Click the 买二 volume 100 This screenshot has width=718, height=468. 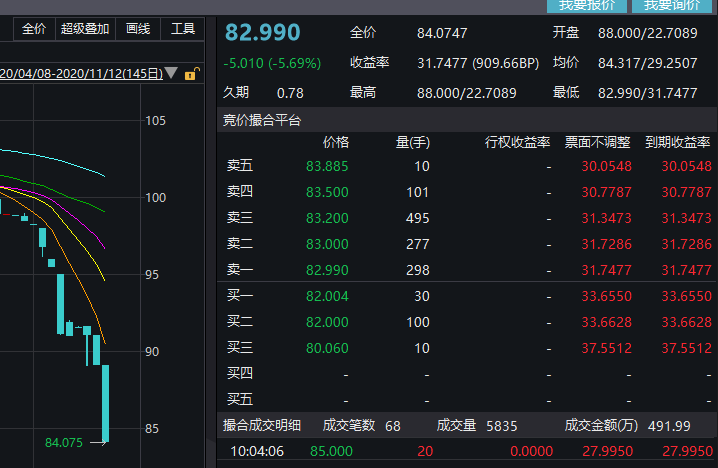point(418,322)
